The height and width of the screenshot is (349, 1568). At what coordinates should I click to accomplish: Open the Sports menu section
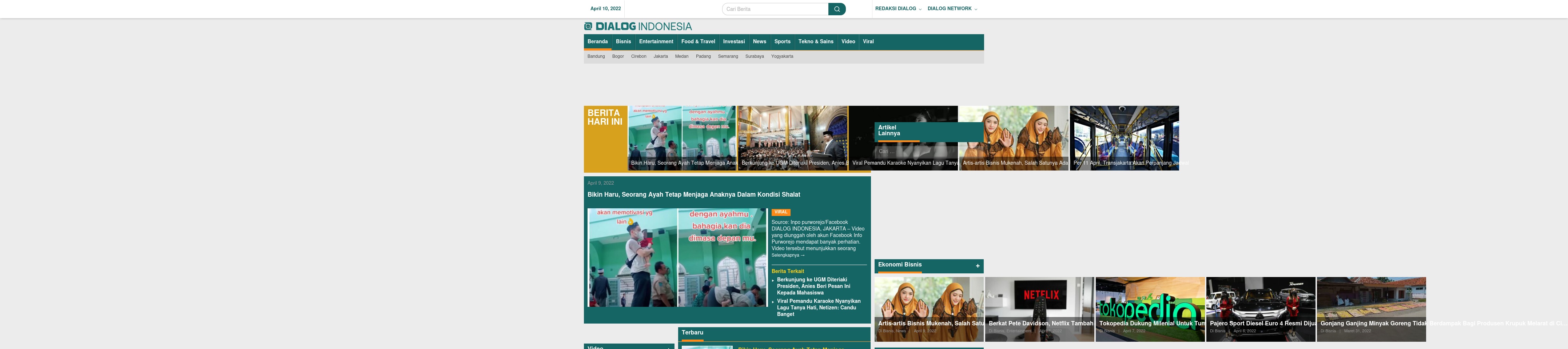point(782,42)
